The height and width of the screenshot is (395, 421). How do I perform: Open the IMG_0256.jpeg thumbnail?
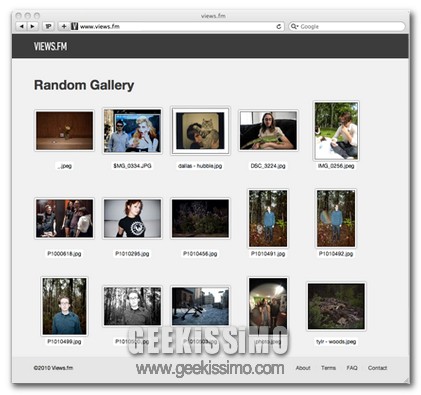pos(336,131)
